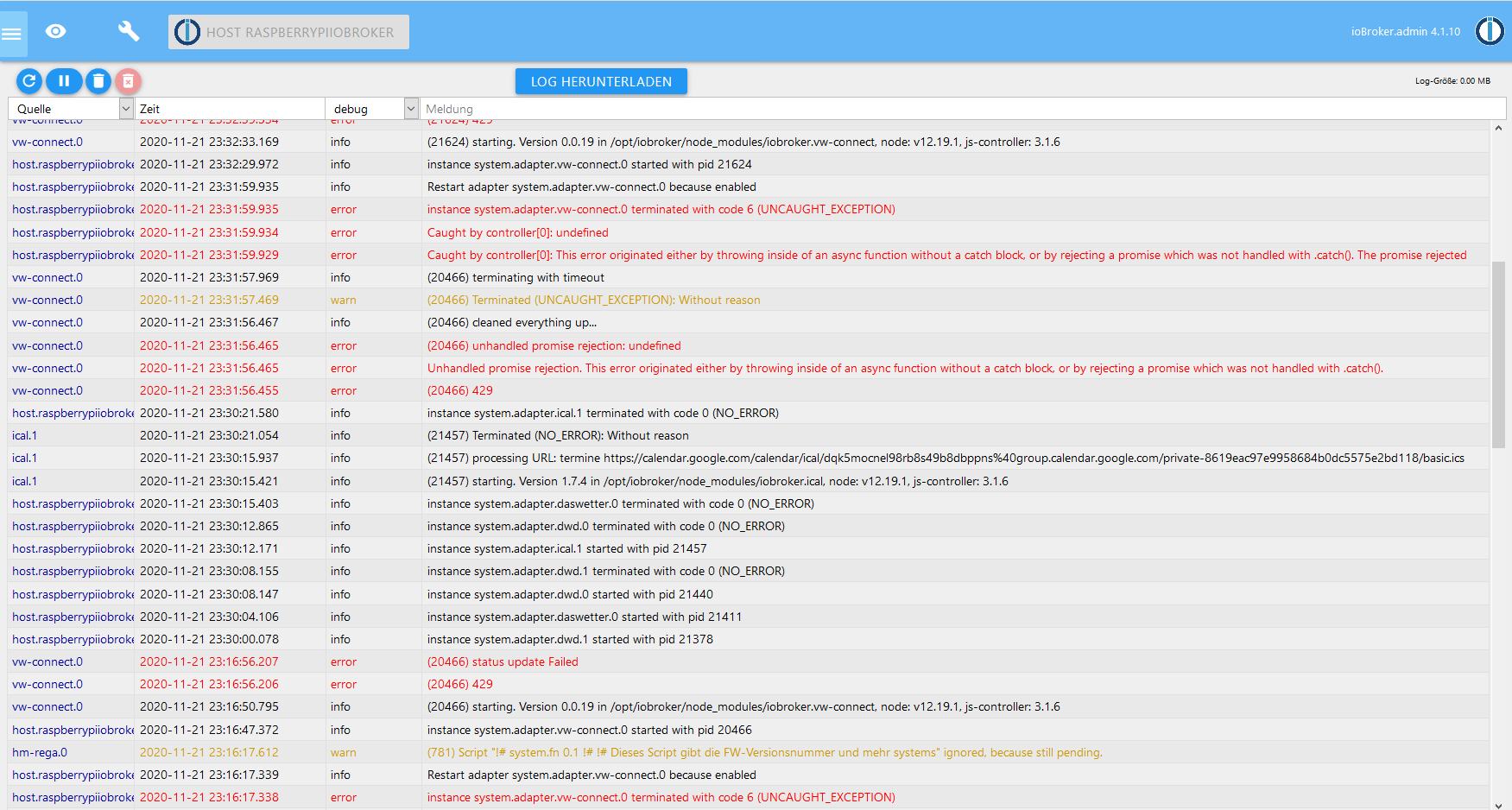The width and height of the screenshot is (1512, 810).
Task: Click 'dwd.0 terminated with code 0' message
Action: [606, 526]
